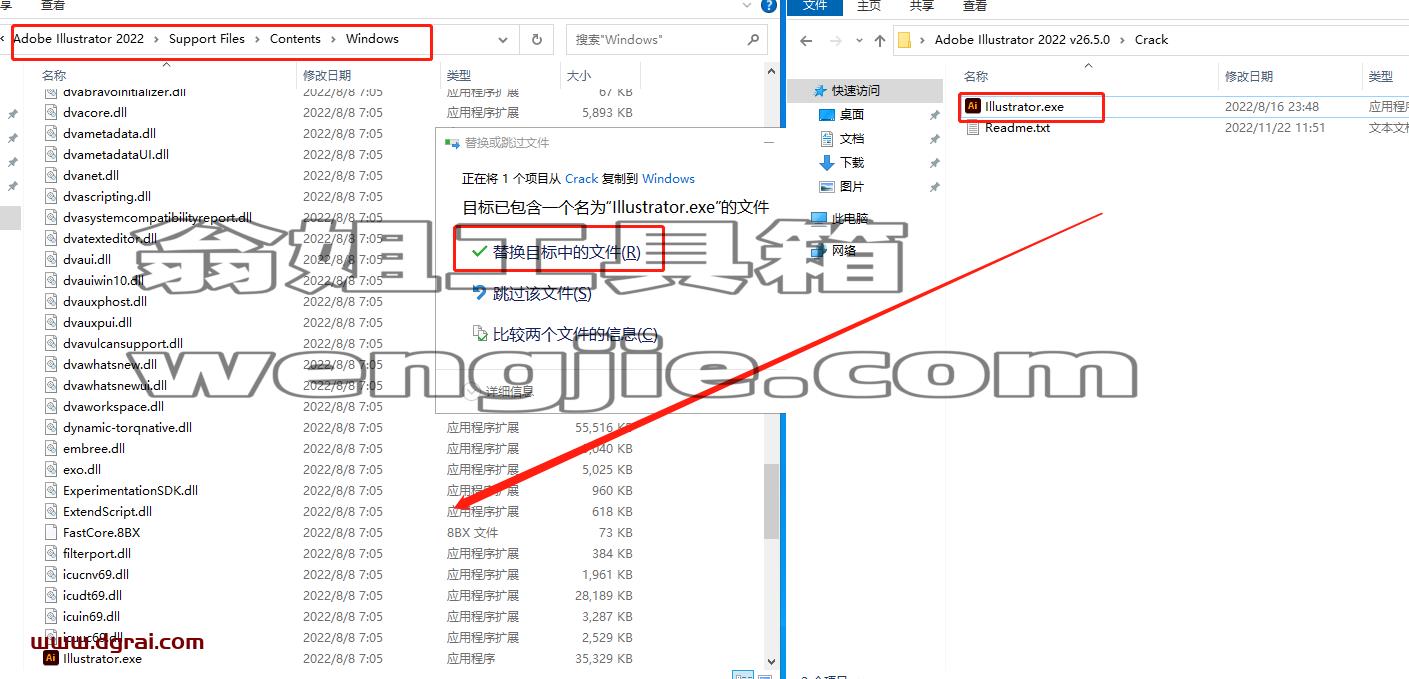Select 快速访问 in right navigation pane
The height and width of the screenshot is (679, 1409).
(x=856, y=90)
